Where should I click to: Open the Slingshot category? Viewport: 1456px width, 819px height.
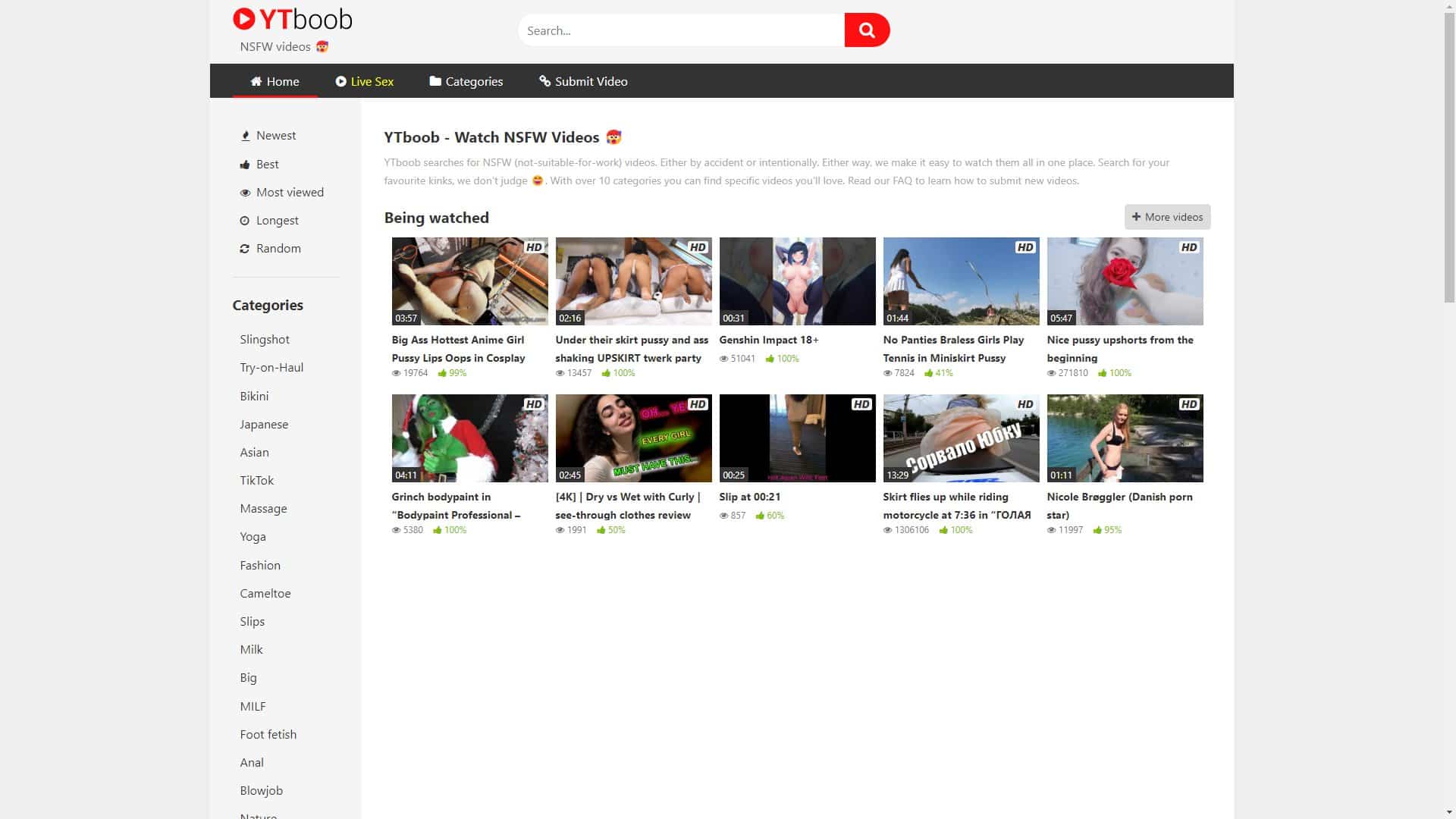pyautogui.click(x=264, y=339)
